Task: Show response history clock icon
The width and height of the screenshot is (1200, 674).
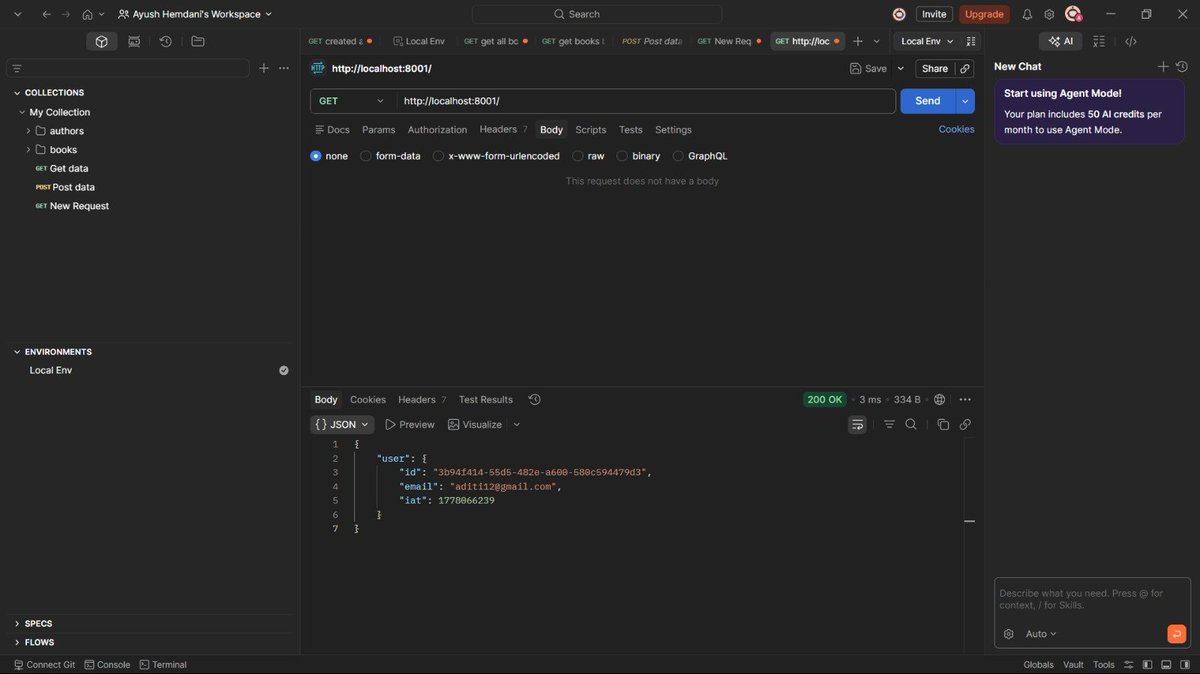Action: point(534,399)
